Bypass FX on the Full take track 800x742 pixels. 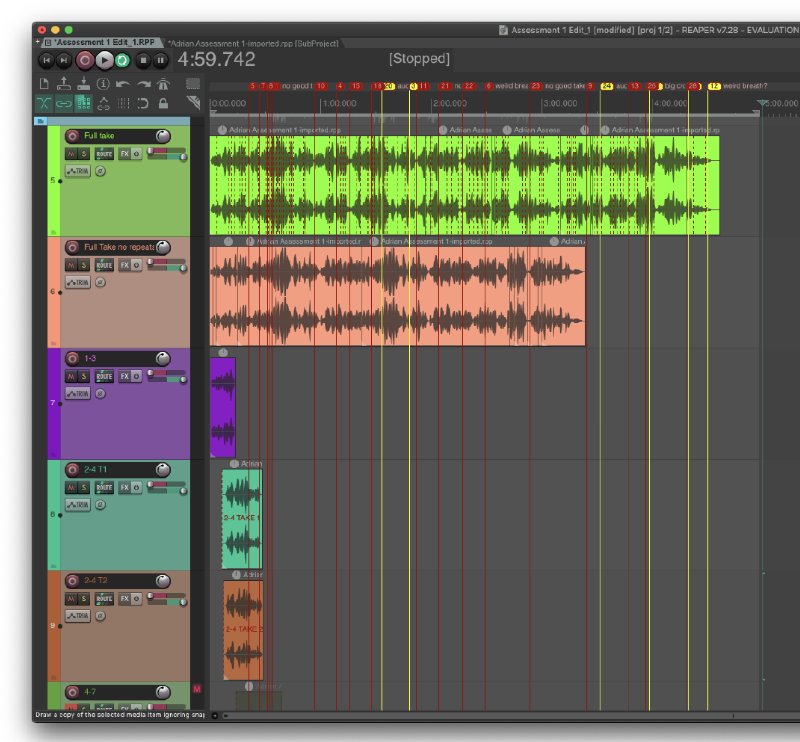tap(136, 154)
